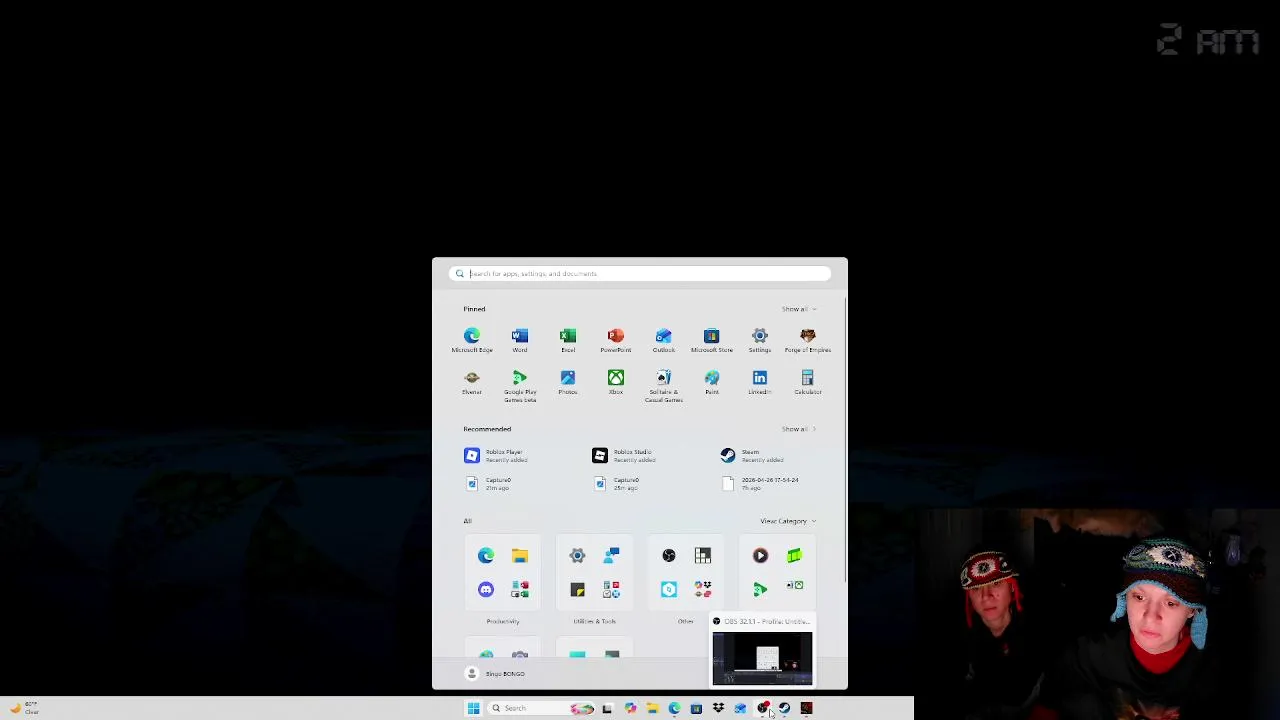Open the pinned Photos app
Image resolution: width=1280 pixels, height=720 pixels.
(568, 382)
